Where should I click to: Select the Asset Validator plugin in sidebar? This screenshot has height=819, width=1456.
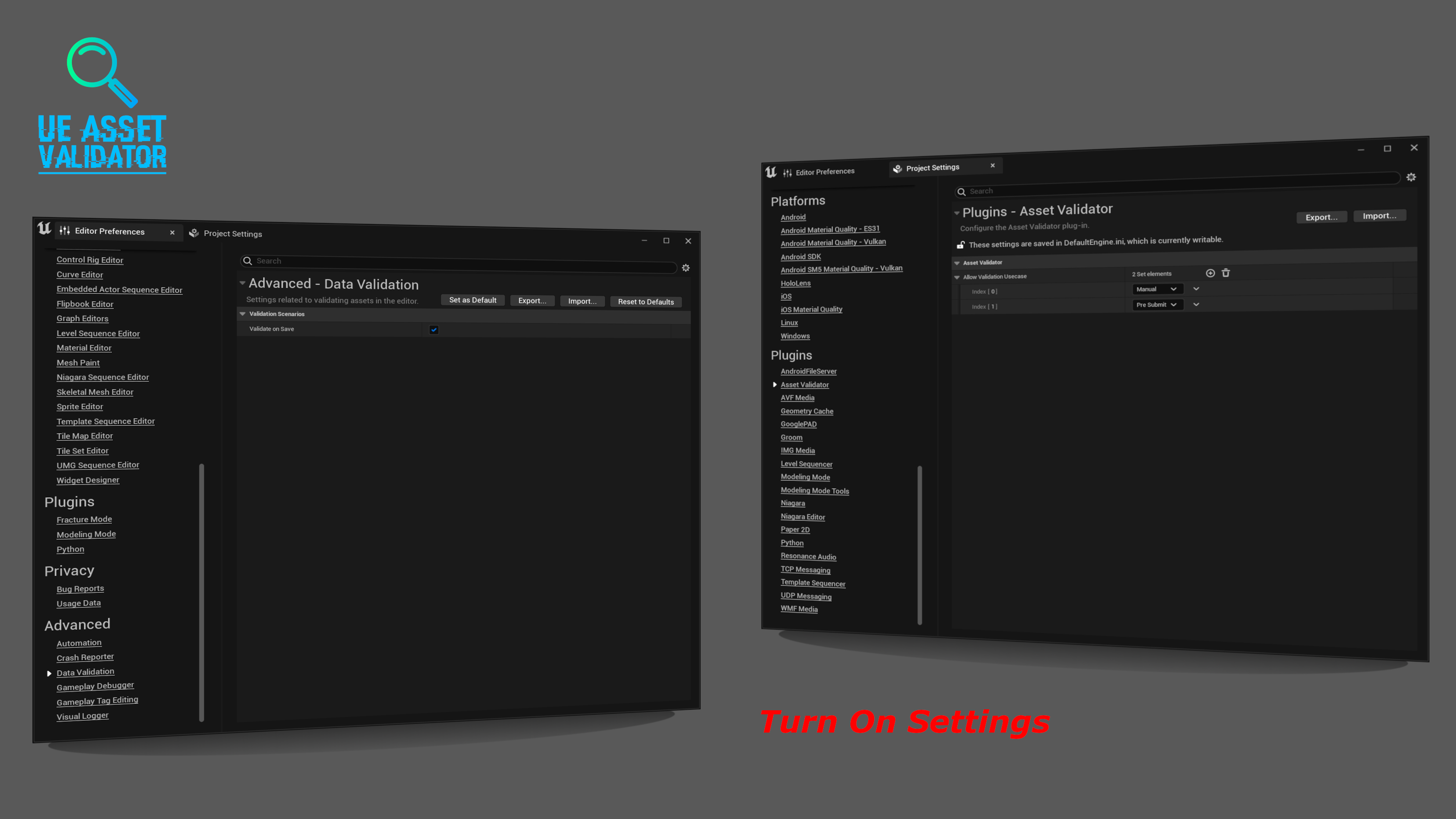pyautogui.click(x=805, y=385)
